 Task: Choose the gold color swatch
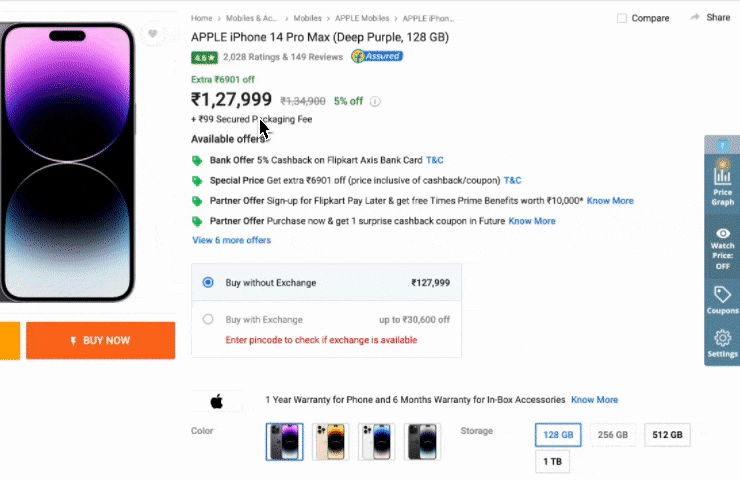pyautogui.click(x=330, y=441)
